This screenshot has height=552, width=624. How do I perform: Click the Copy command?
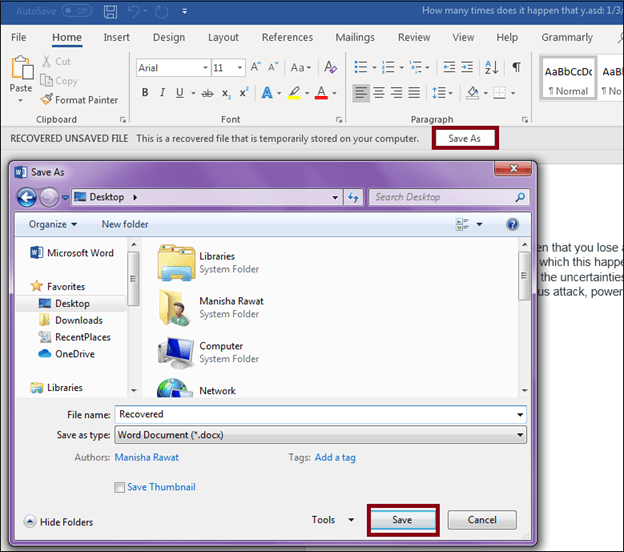[59, 81]
